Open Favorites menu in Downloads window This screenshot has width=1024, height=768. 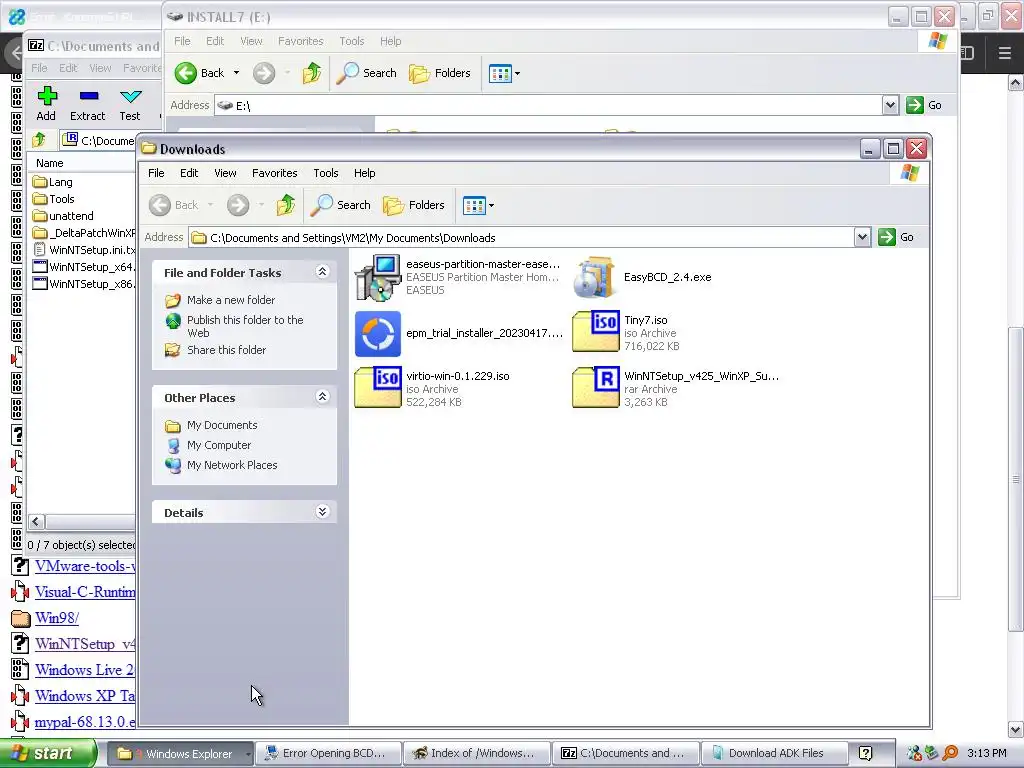pyautogui.click(x=274, y=173)
